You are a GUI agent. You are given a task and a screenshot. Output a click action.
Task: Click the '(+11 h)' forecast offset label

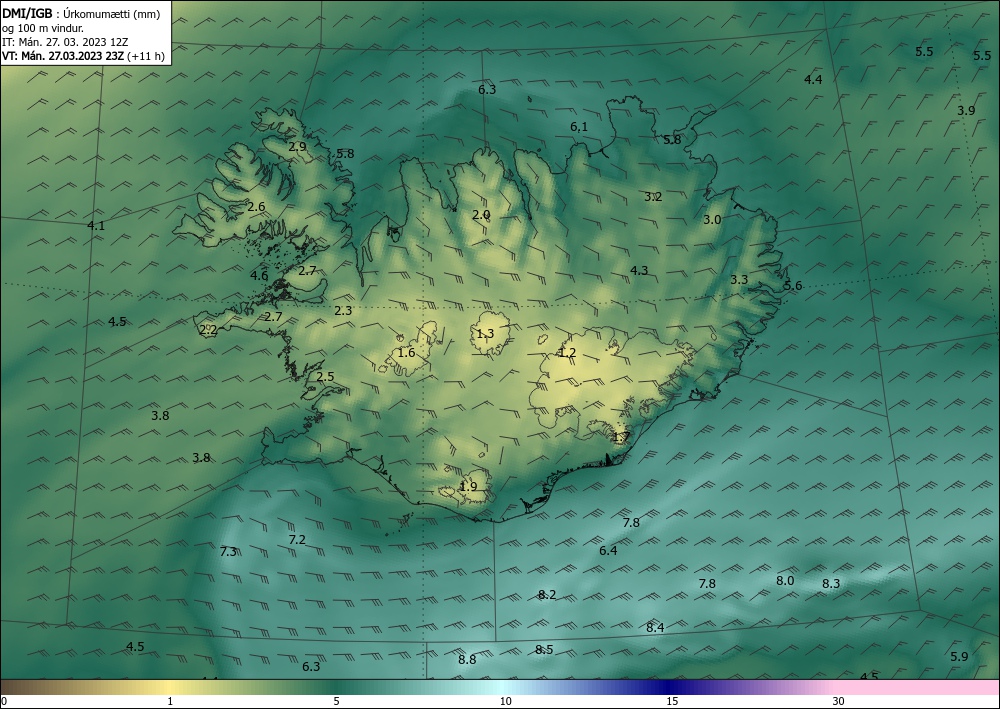[x=146, y=56]
